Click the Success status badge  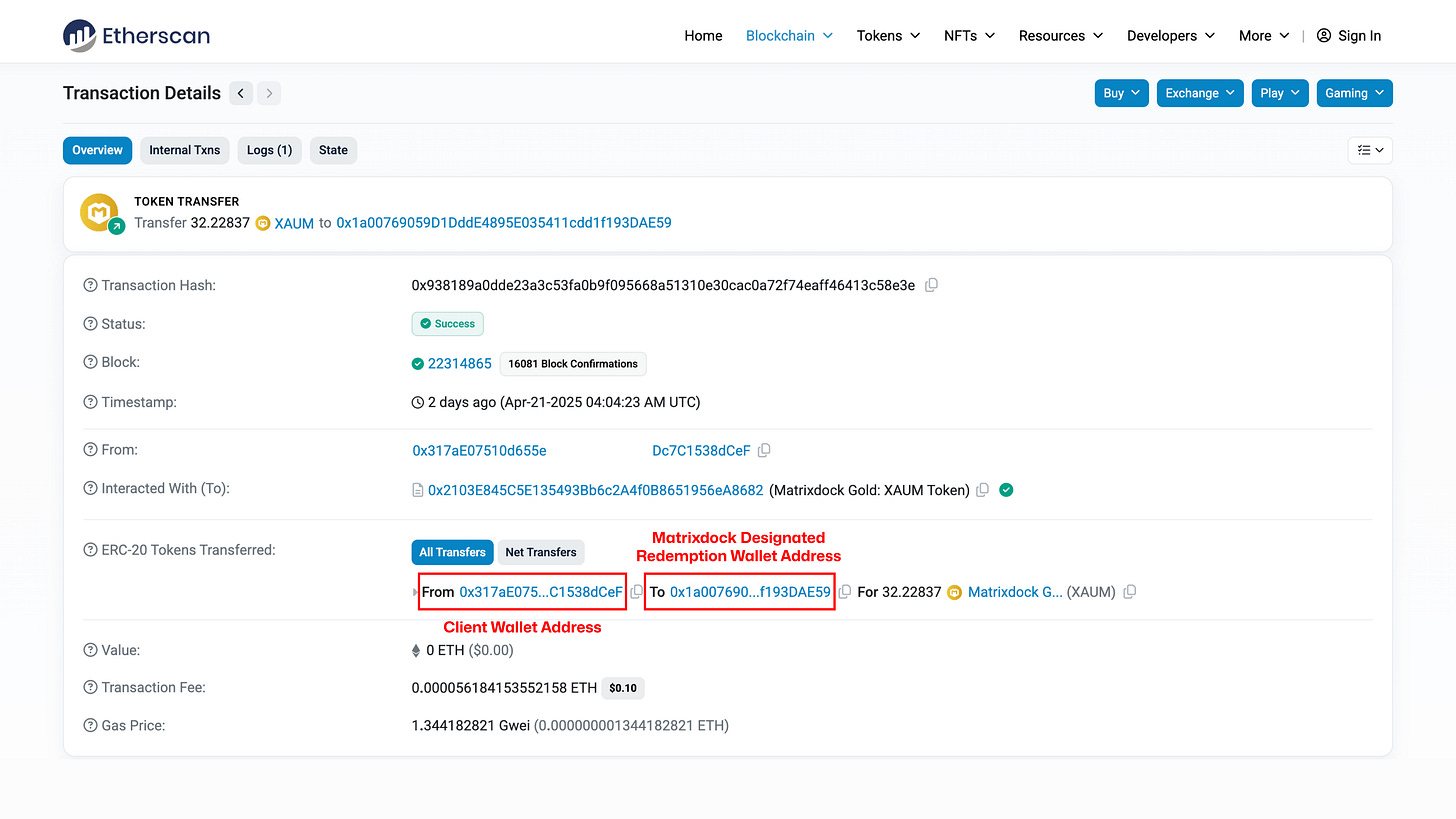(x=448, y=324)
